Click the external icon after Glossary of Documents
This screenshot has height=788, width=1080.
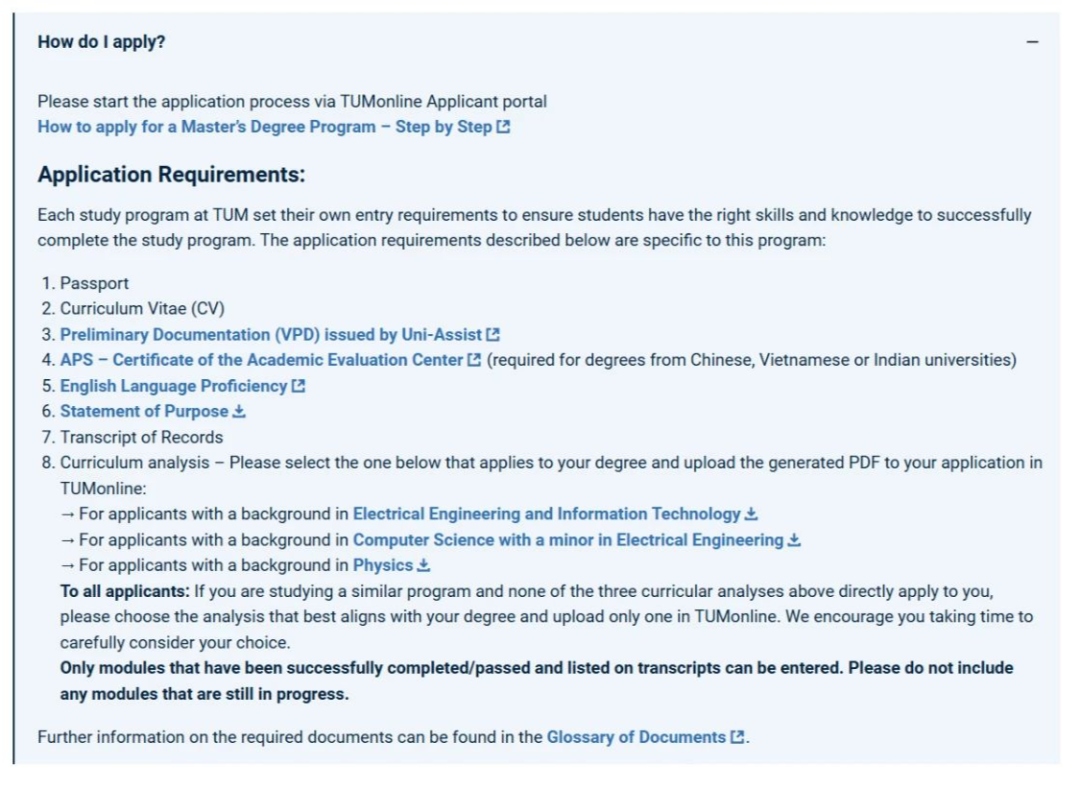pos(737,737)
